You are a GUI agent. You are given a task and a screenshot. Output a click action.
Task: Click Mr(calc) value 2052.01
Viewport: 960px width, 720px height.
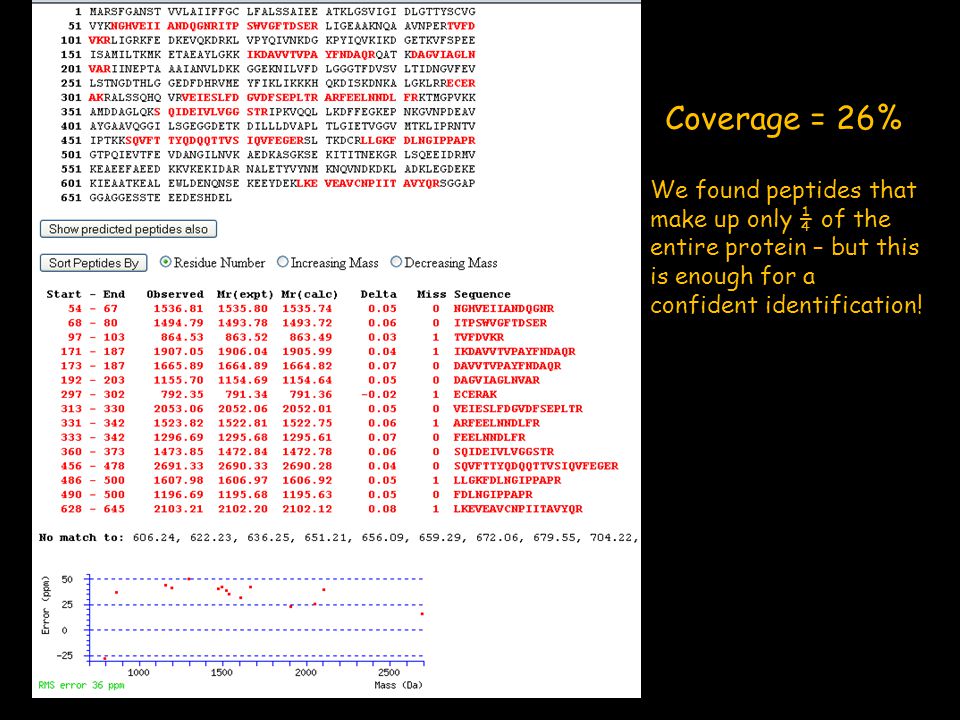pyautogui.click(x=307, y=408)
